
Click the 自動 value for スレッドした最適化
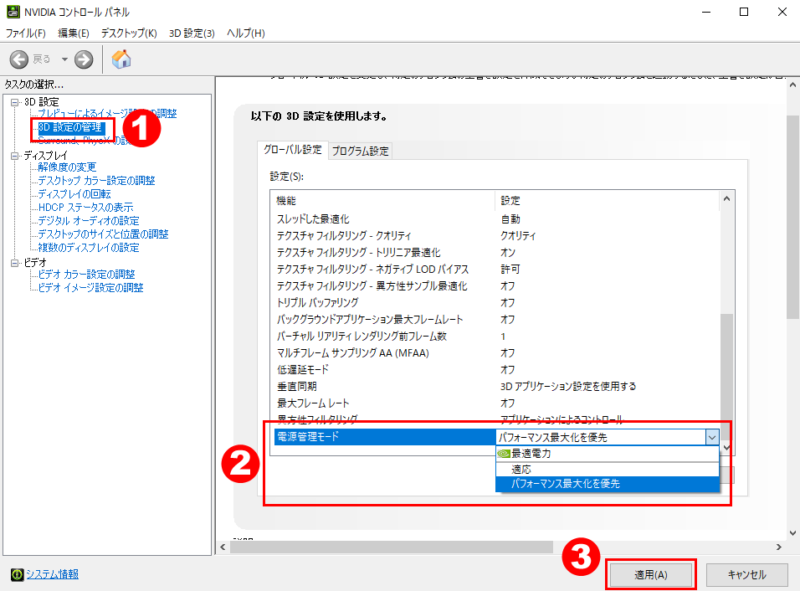click(x=510, y=219)
